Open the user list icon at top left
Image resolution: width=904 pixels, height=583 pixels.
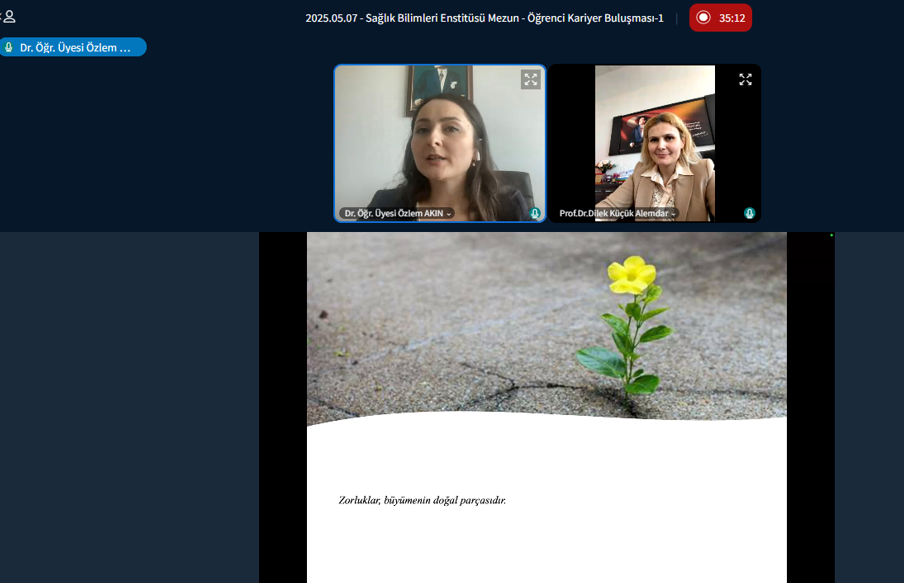(x=8, y=17)
